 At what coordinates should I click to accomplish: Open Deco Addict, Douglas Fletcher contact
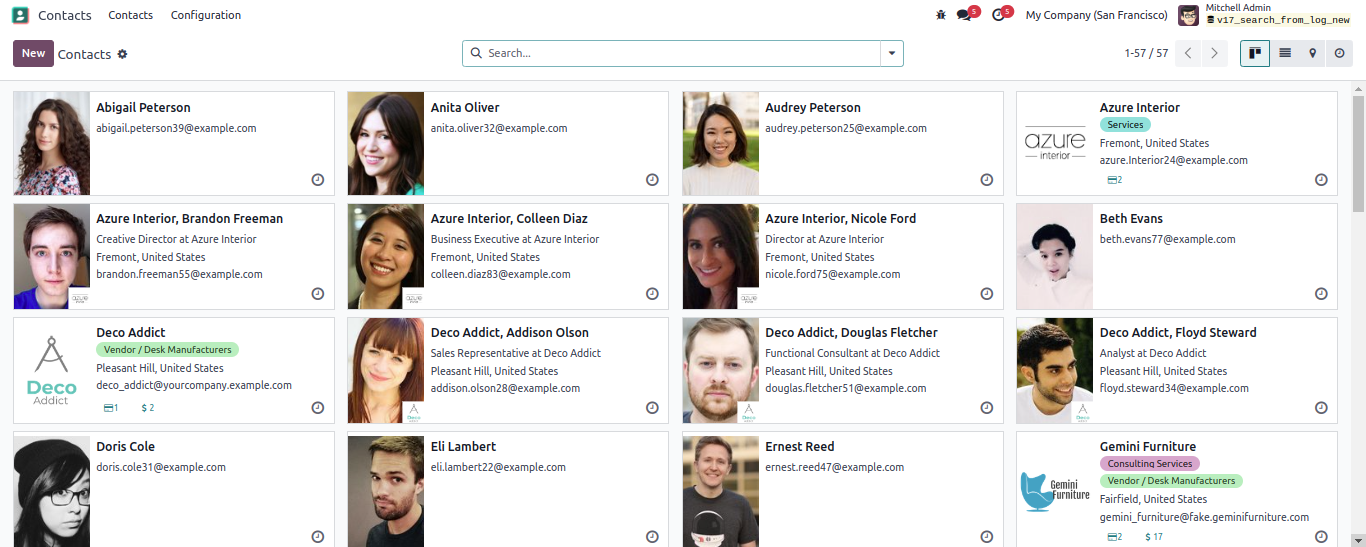(x=852, y=332)
